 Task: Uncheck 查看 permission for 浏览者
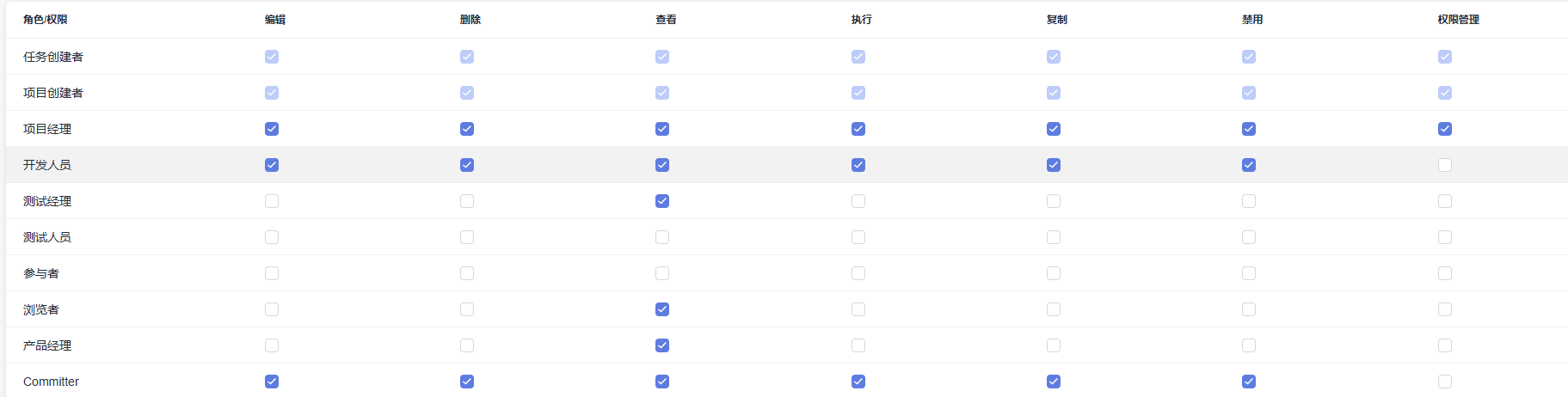pos(662,309)
